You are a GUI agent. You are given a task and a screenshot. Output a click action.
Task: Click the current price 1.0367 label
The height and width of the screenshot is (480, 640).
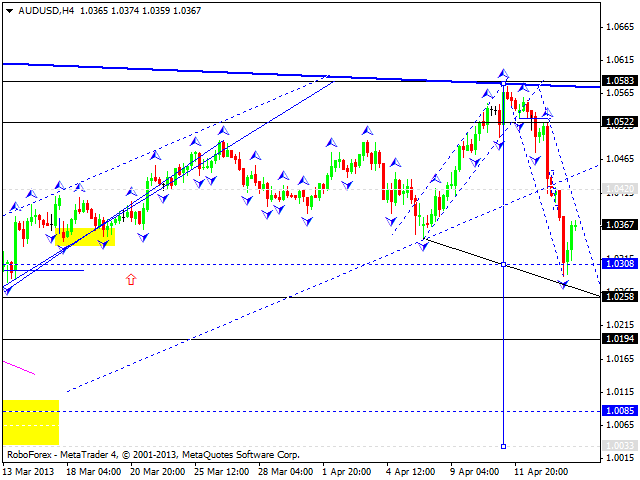pyautogui.click(x=620, y=225)
